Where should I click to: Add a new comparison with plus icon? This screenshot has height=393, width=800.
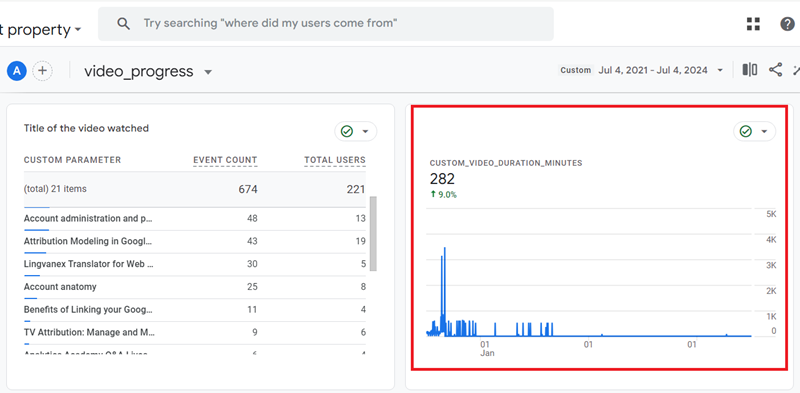pyautogui.click(x=42, y=71)
